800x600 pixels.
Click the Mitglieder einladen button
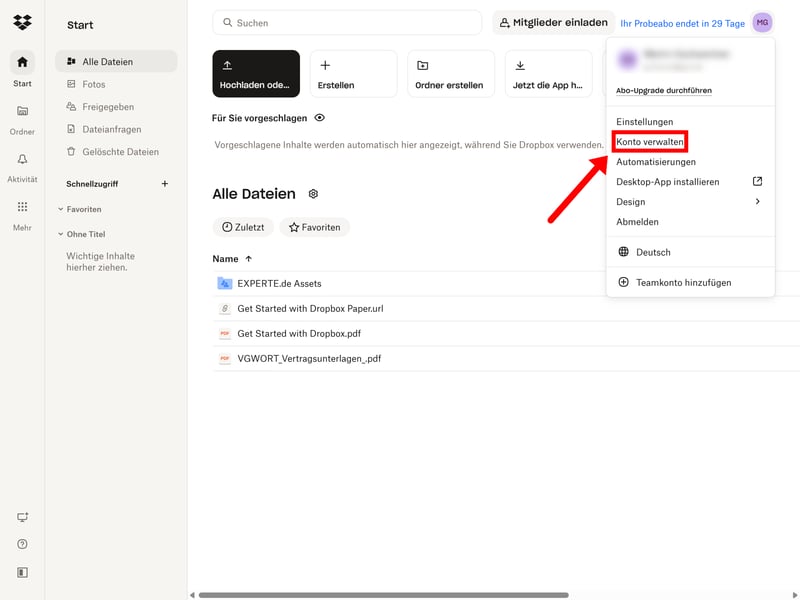coord(552,23)
